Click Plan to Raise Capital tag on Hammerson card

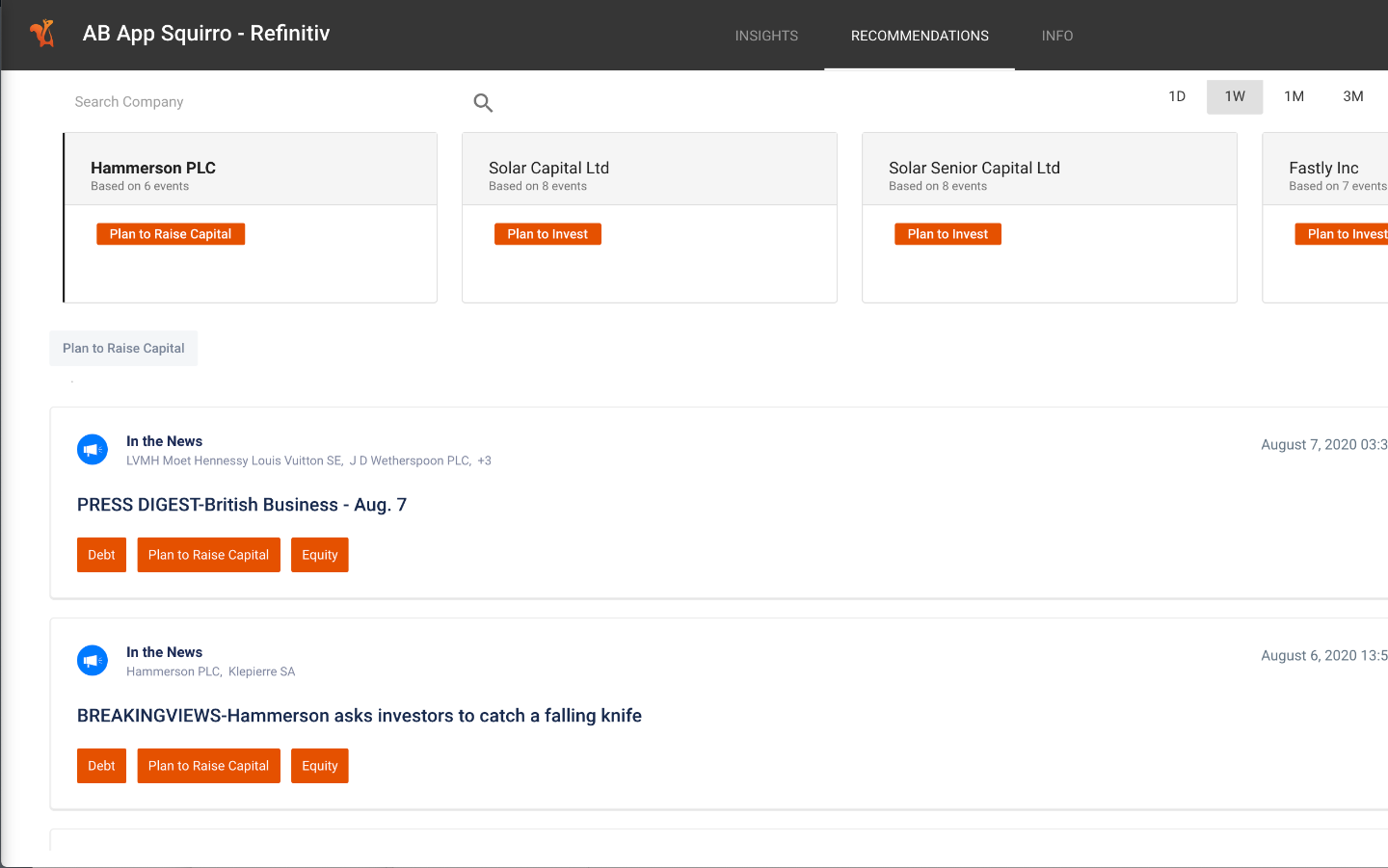[171, 234]
